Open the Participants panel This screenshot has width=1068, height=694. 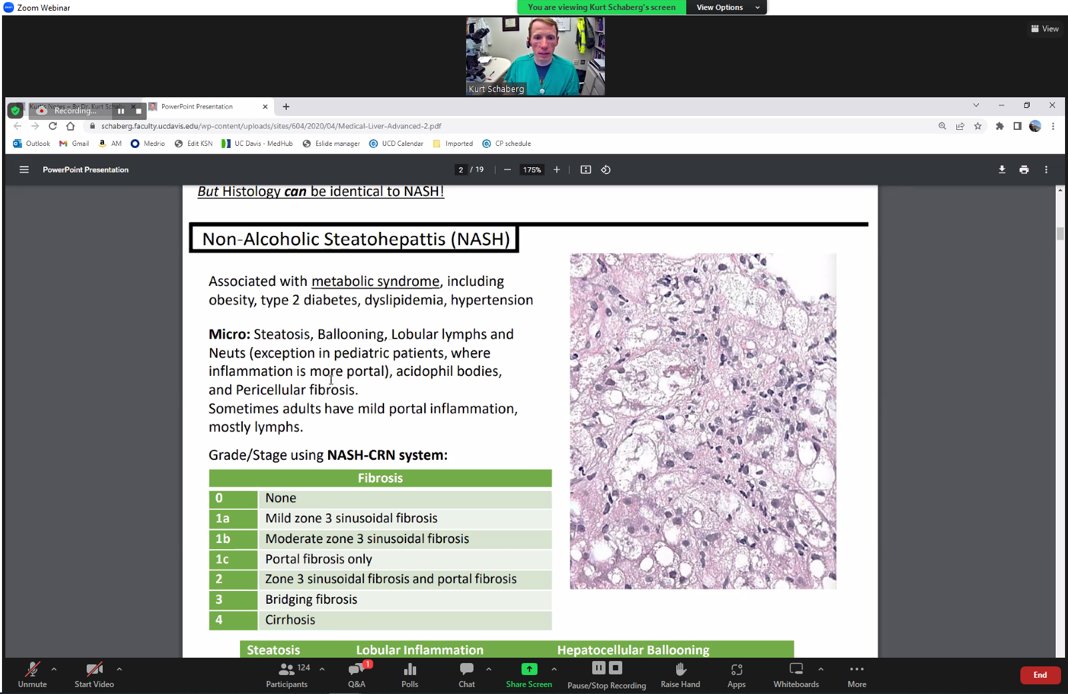[x=287, y=675]
